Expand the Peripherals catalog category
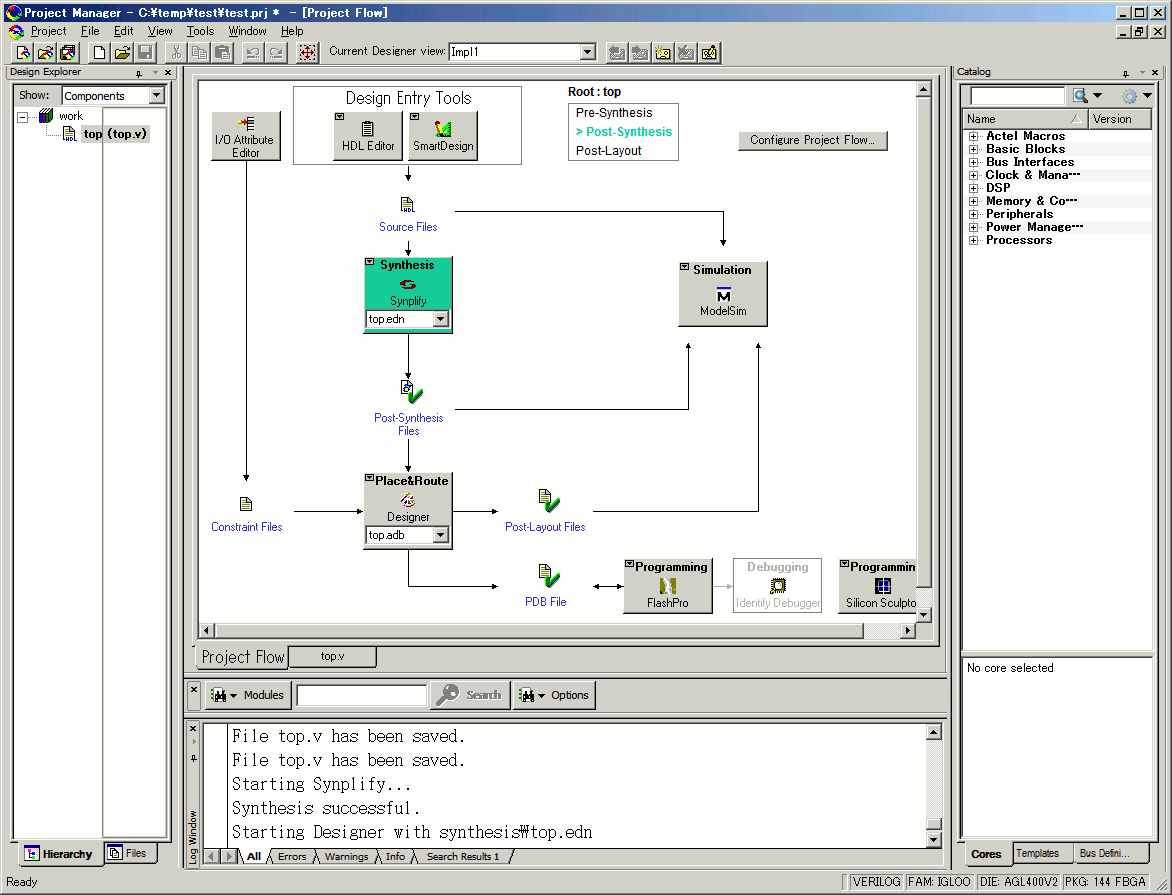The width and height of the screenshot is (1172, 895). (x=973, y=215)
